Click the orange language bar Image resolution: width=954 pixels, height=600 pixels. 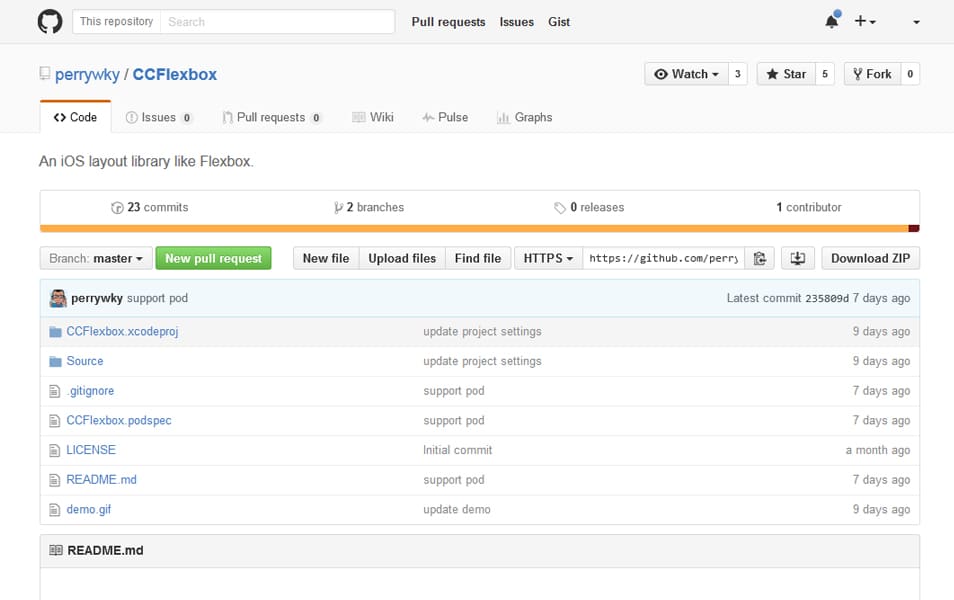pyautogui.click(x=474, y=229)
